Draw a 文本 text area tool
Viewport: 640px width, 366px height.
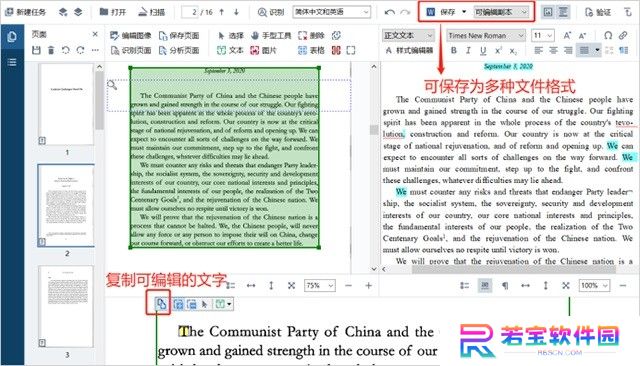230,51
